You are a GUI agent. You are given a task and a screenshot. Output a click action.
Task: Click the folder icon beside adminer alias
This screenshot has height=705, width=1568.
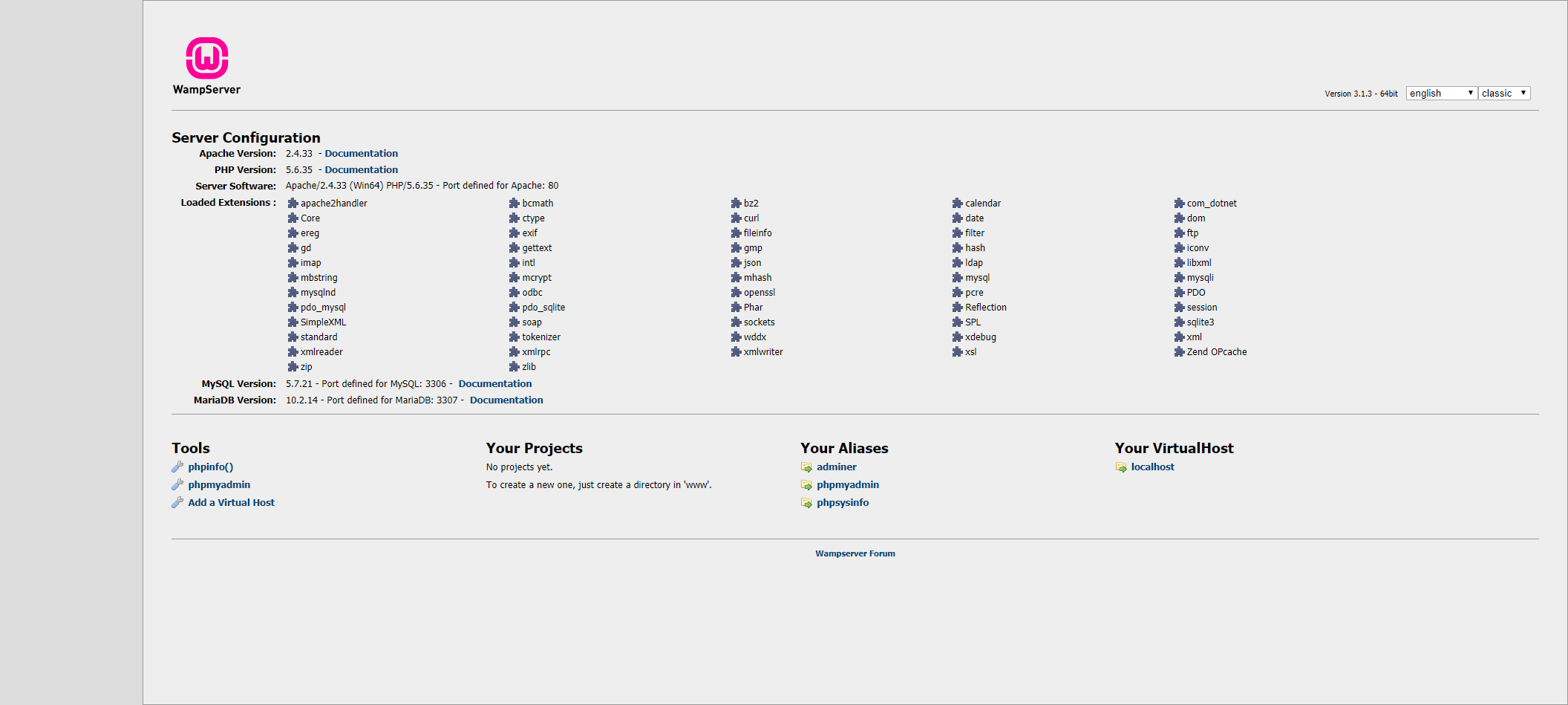click(806, 467)
